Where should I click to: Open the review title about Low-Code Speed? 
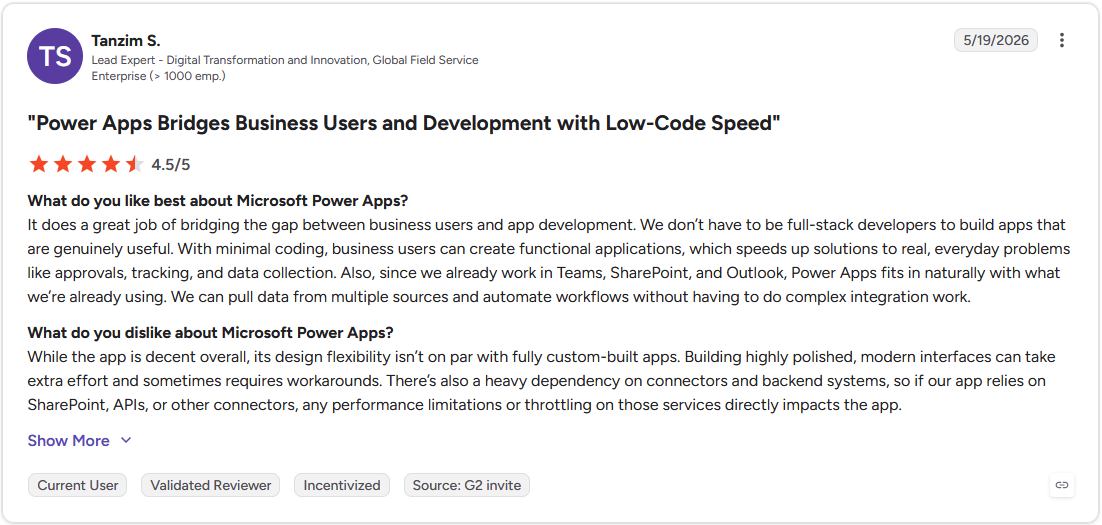coord(405,123)
